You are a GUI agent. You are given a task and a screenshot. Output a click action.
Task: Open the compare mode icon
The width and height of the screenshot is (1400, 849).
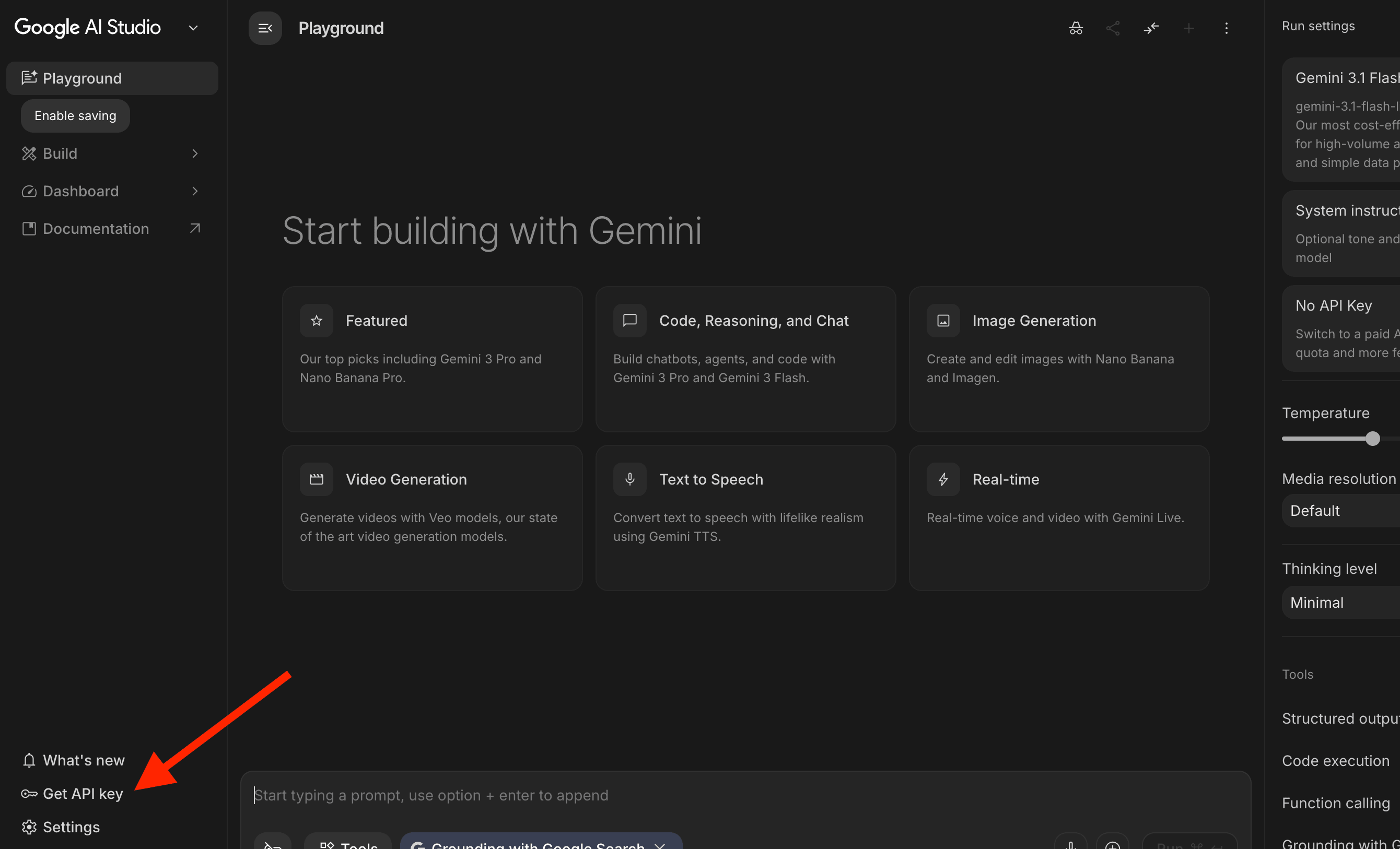[1151, 28]
